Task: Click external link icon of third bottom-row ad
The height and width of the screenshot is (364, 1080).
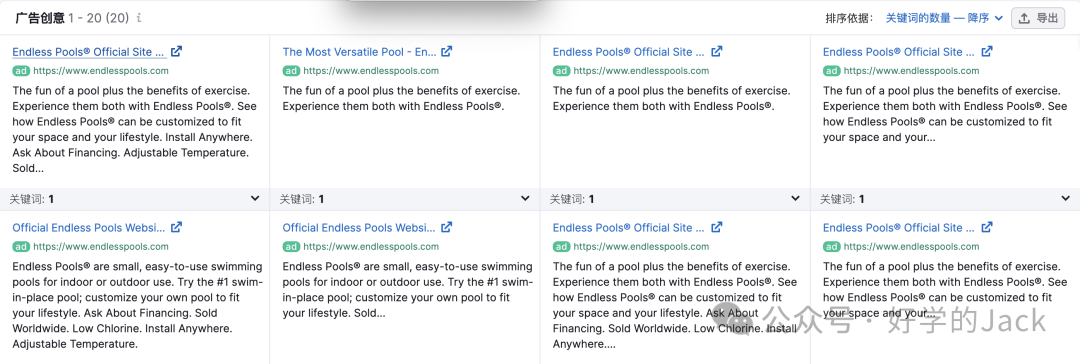Action: 717,227
